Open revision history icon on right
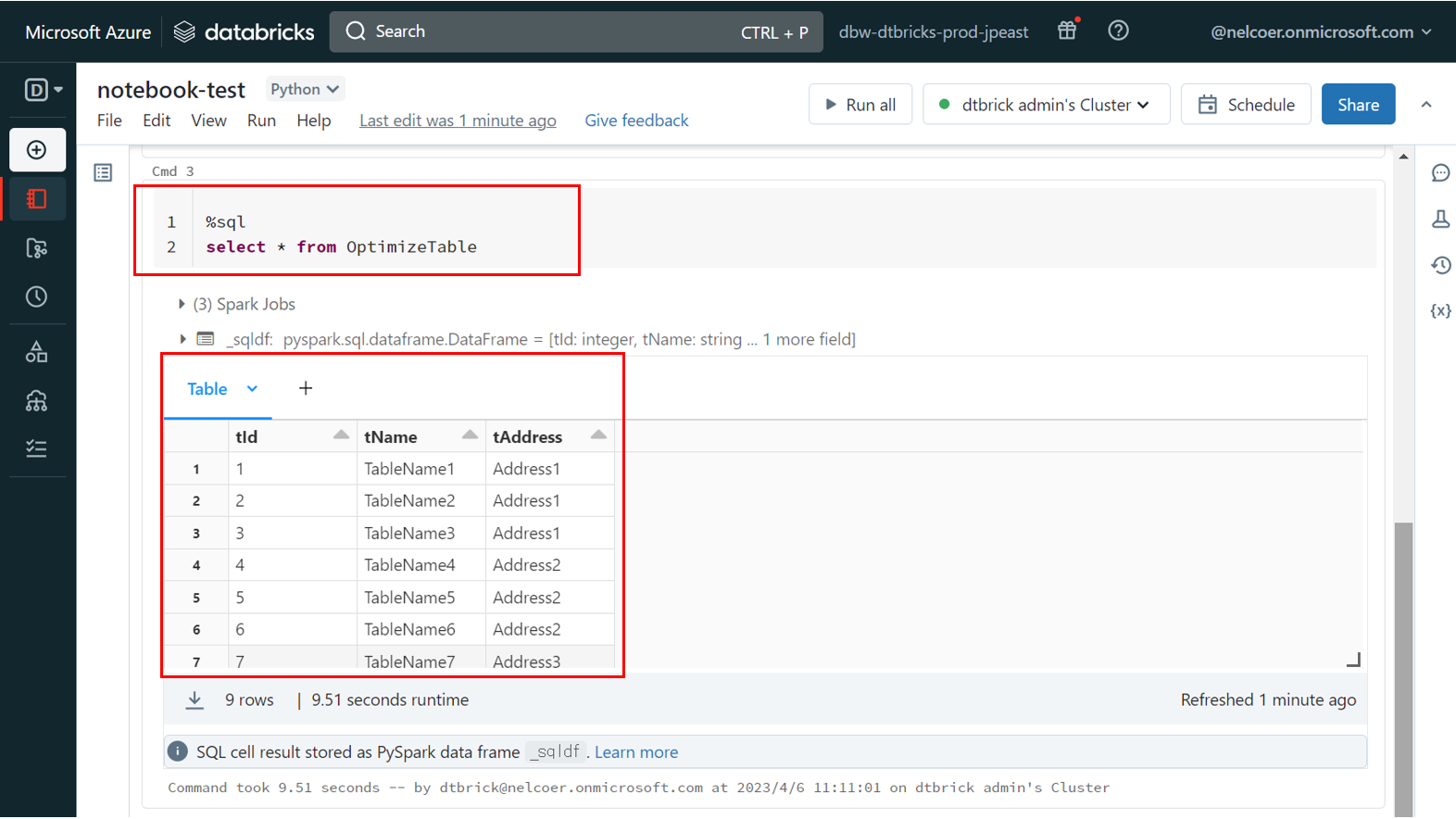This screenshot has width=1456, height=819. pos(1440,266)
